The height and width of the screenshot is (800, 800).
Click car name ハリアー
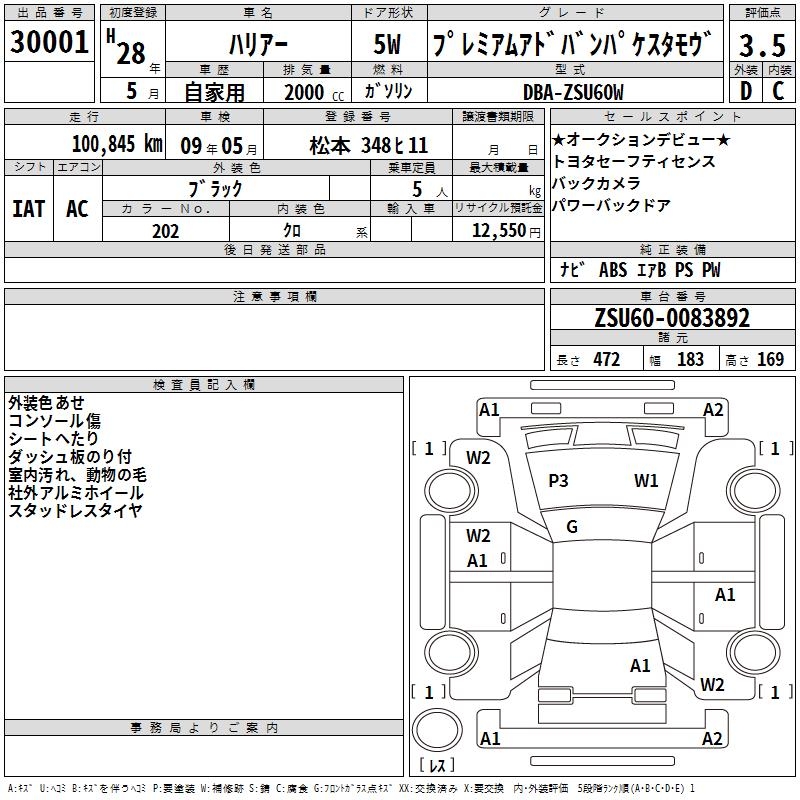coord(258,44)
